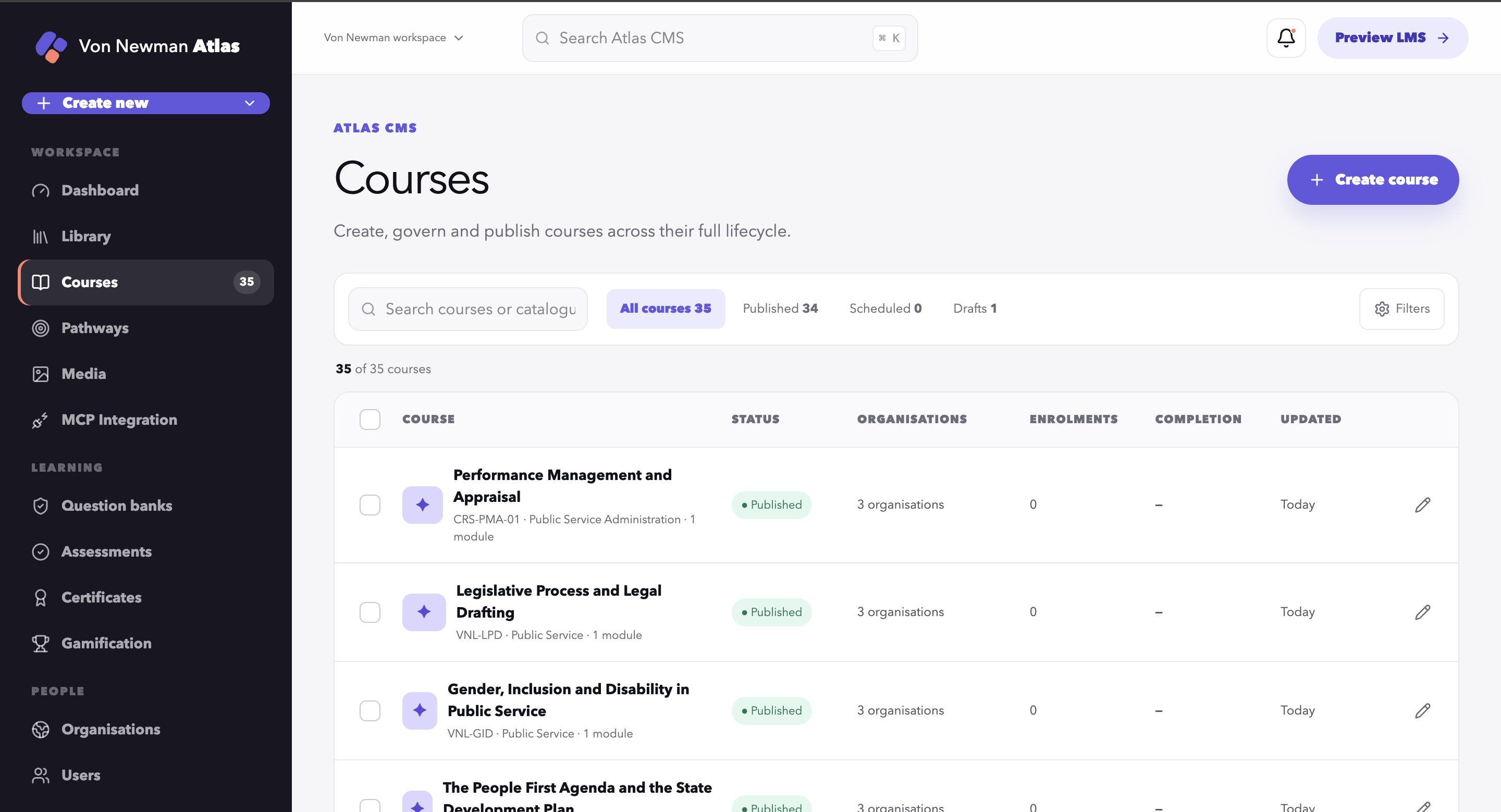Screen dimensions: 1501x812
Task: Click the Gamification trophy icon
Action: click(x=40, y=644)
